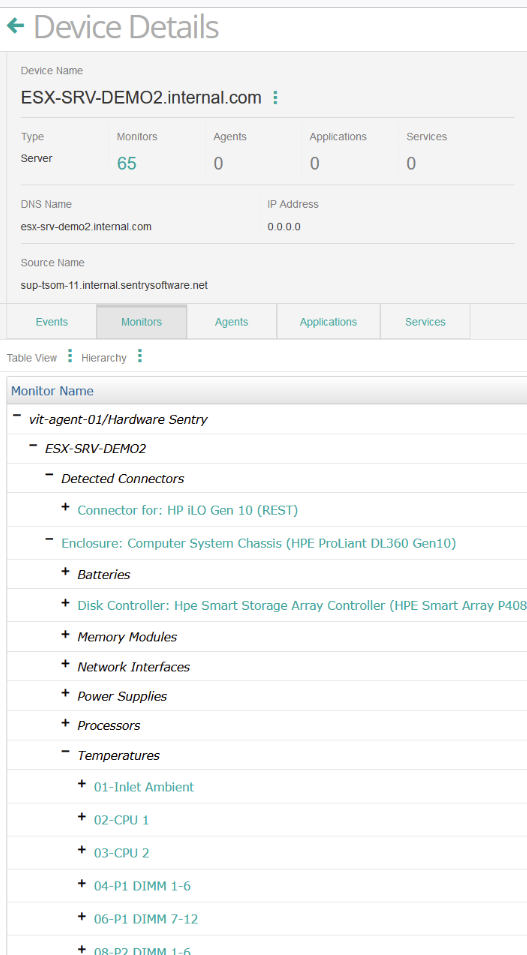Select the Detected Connectors row text
Viewport: 527px width, 955px height.
pyautogui.click(x=122, y=479)
